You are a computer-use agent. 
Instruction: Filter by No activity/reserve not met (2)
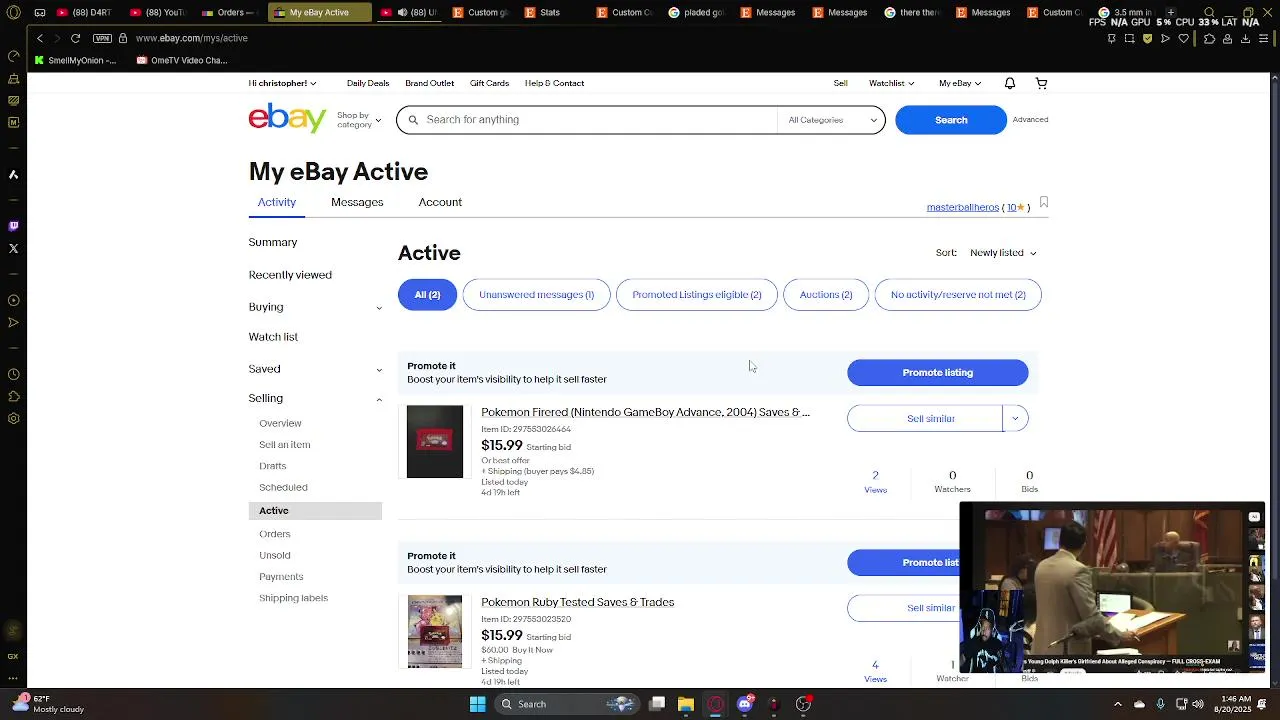click(x=958, y=294)
